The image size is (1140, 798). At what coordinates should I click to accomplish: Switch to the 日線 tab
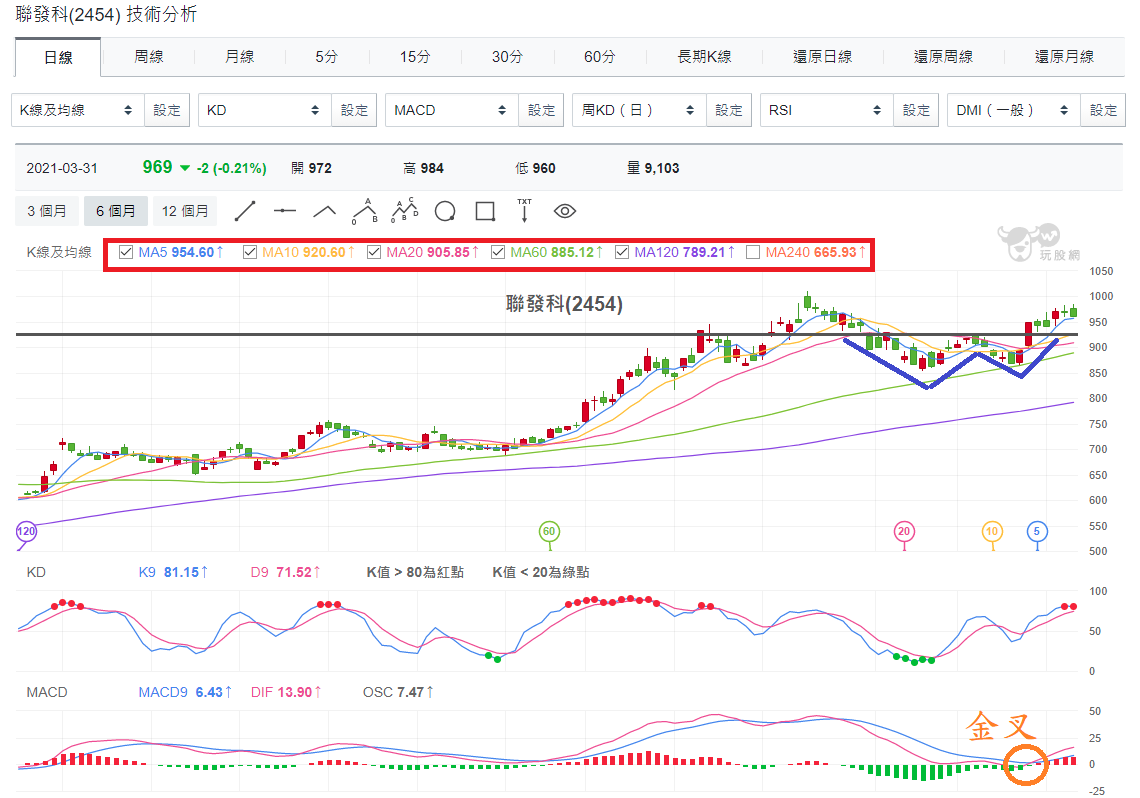58,57
